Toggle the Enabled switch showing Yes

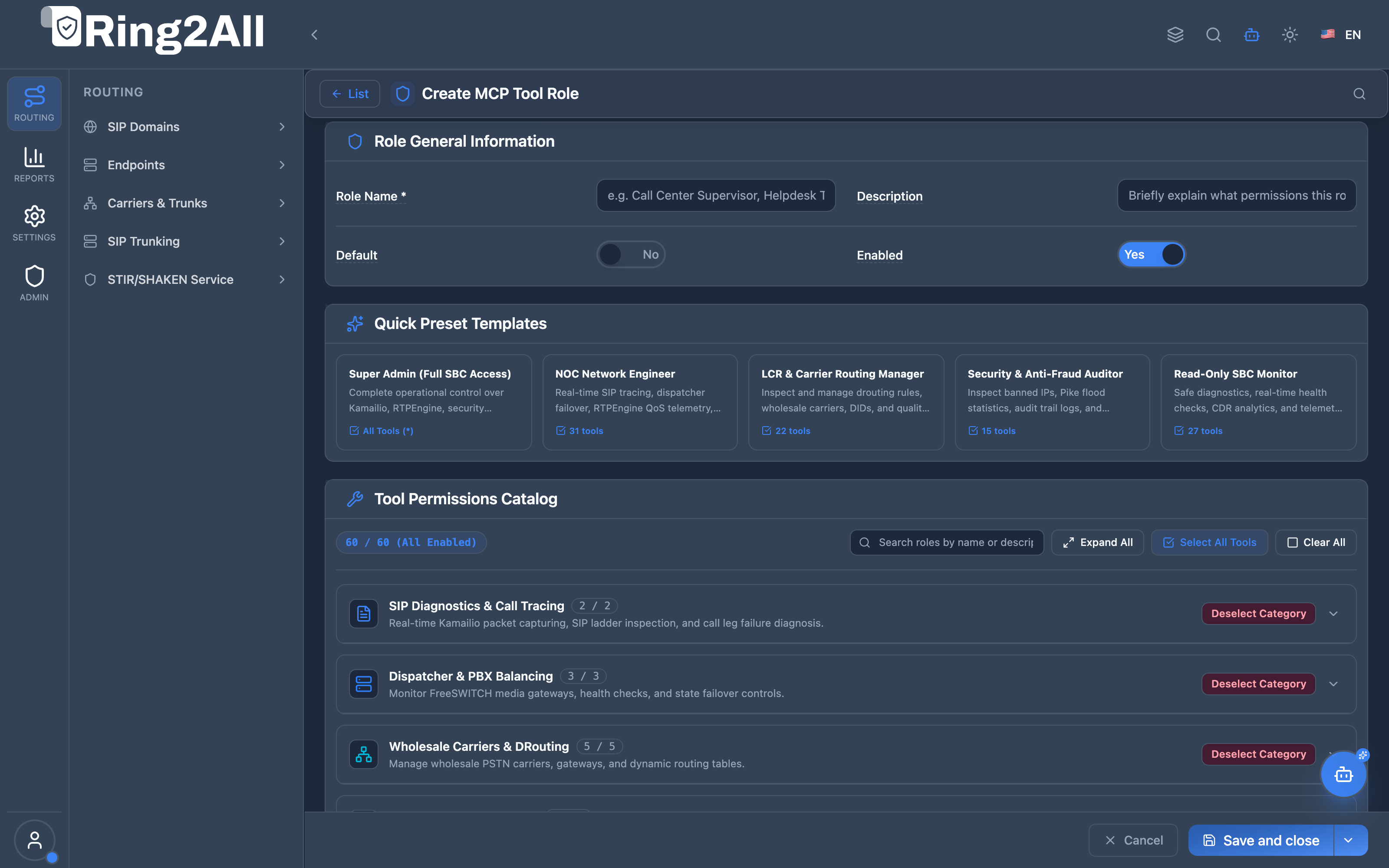point(1152,254)
